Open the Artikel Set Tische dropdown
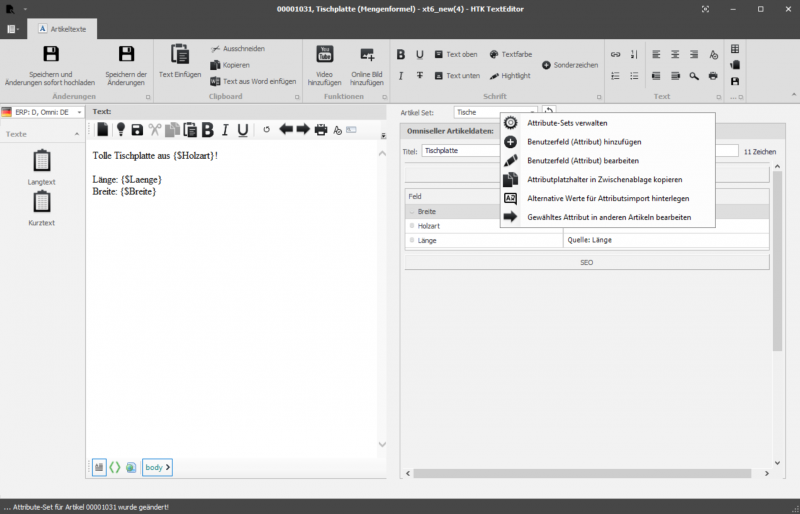 pos(495,112)
